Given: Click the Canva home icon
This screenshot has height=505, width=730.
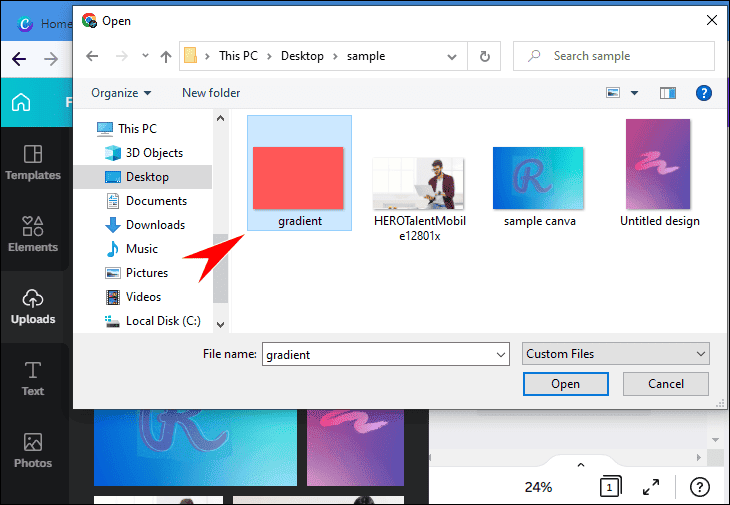Looking at the screenshot, I should point(21,102).
